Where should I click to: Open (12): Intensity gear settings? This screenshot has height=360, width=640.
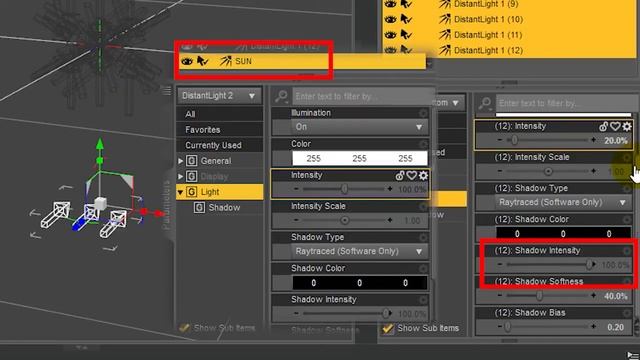627,127
